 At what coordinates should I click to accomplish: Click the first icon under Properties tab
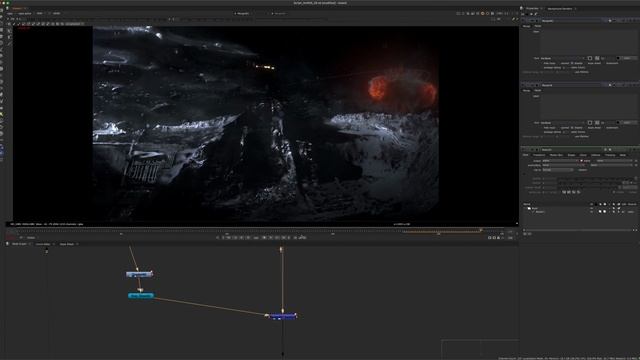(x=523, y=14)
